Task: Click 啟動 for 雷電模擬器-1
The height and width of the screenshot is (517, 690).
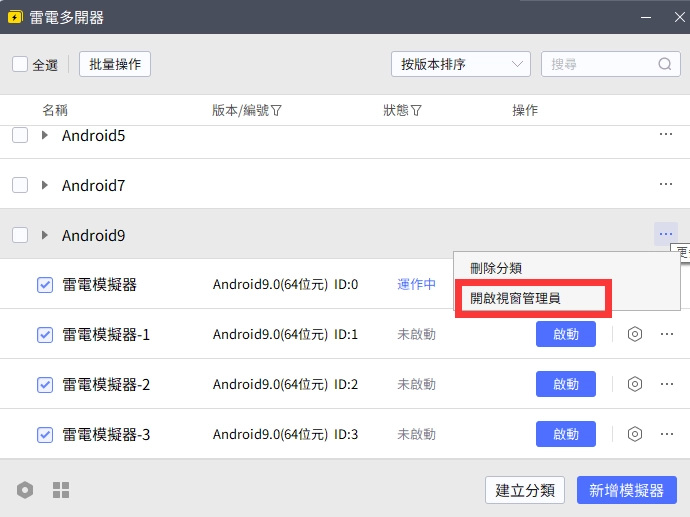Action: [x=566, y=334]
